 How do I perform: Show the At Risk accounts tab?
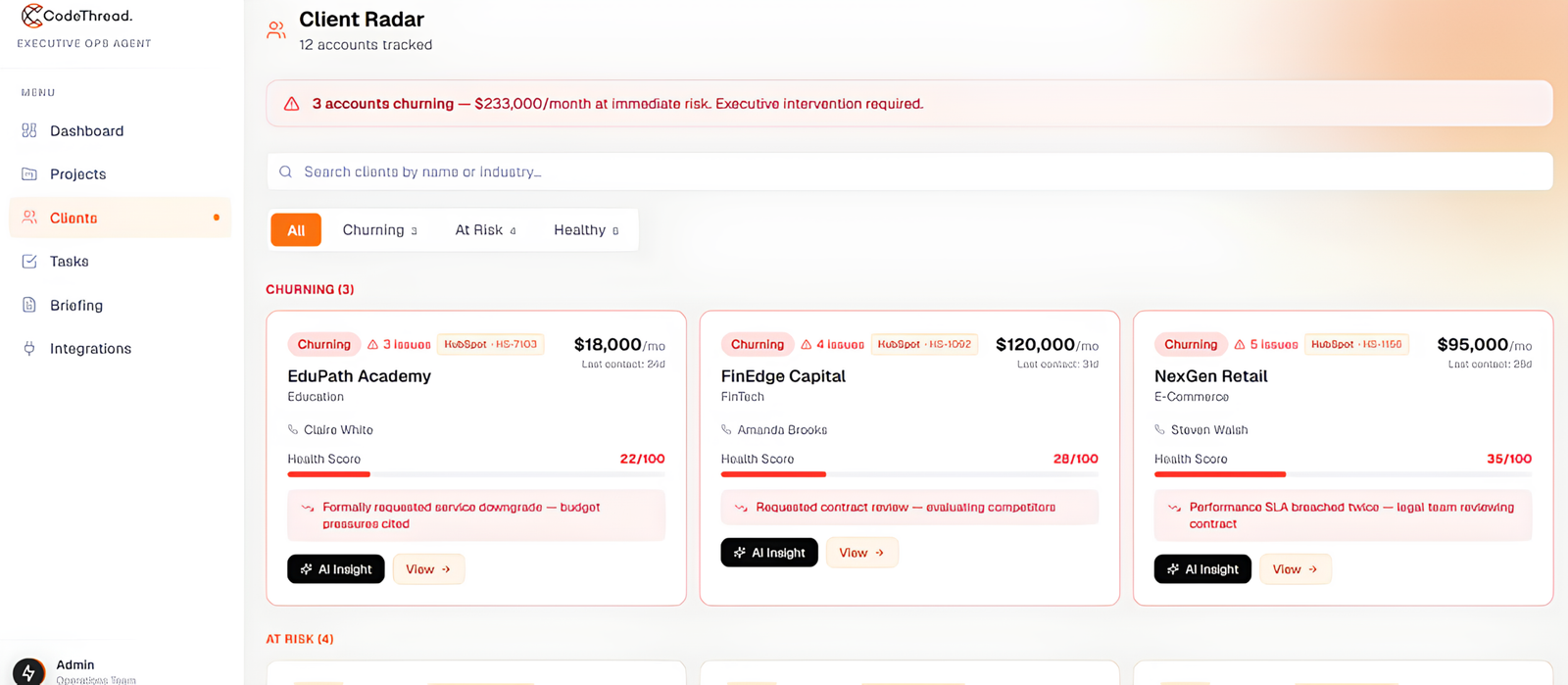485,230
